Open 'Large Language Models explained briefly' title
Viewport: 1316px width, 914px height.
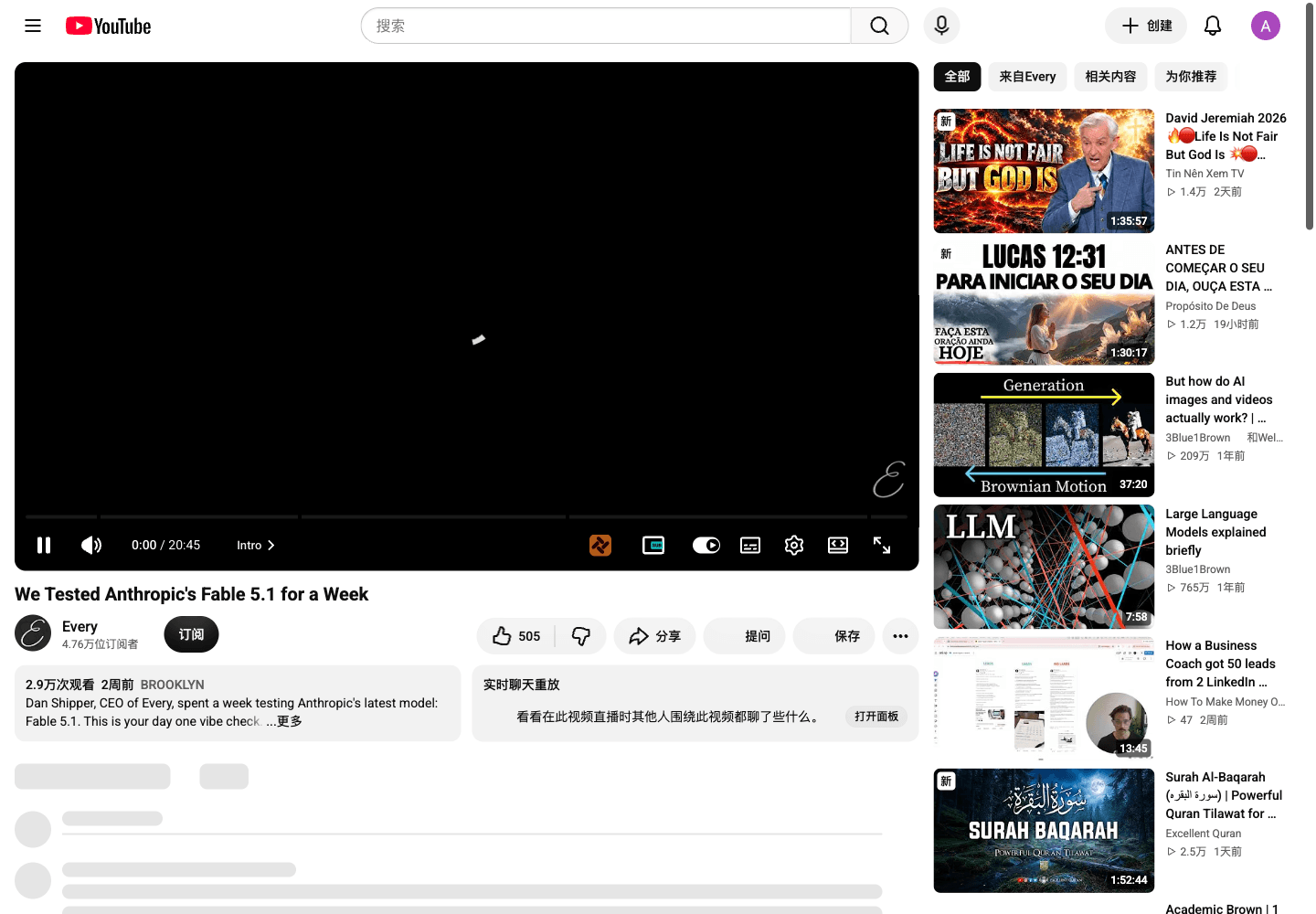pos(1215,532)
